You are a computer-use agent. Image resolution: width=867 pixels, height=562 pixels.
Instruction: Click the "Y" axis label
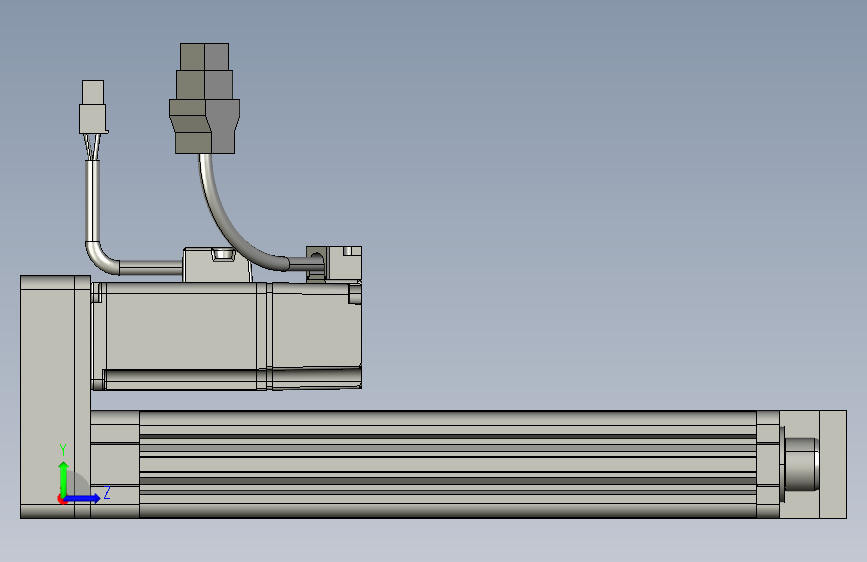pos(63,450)
